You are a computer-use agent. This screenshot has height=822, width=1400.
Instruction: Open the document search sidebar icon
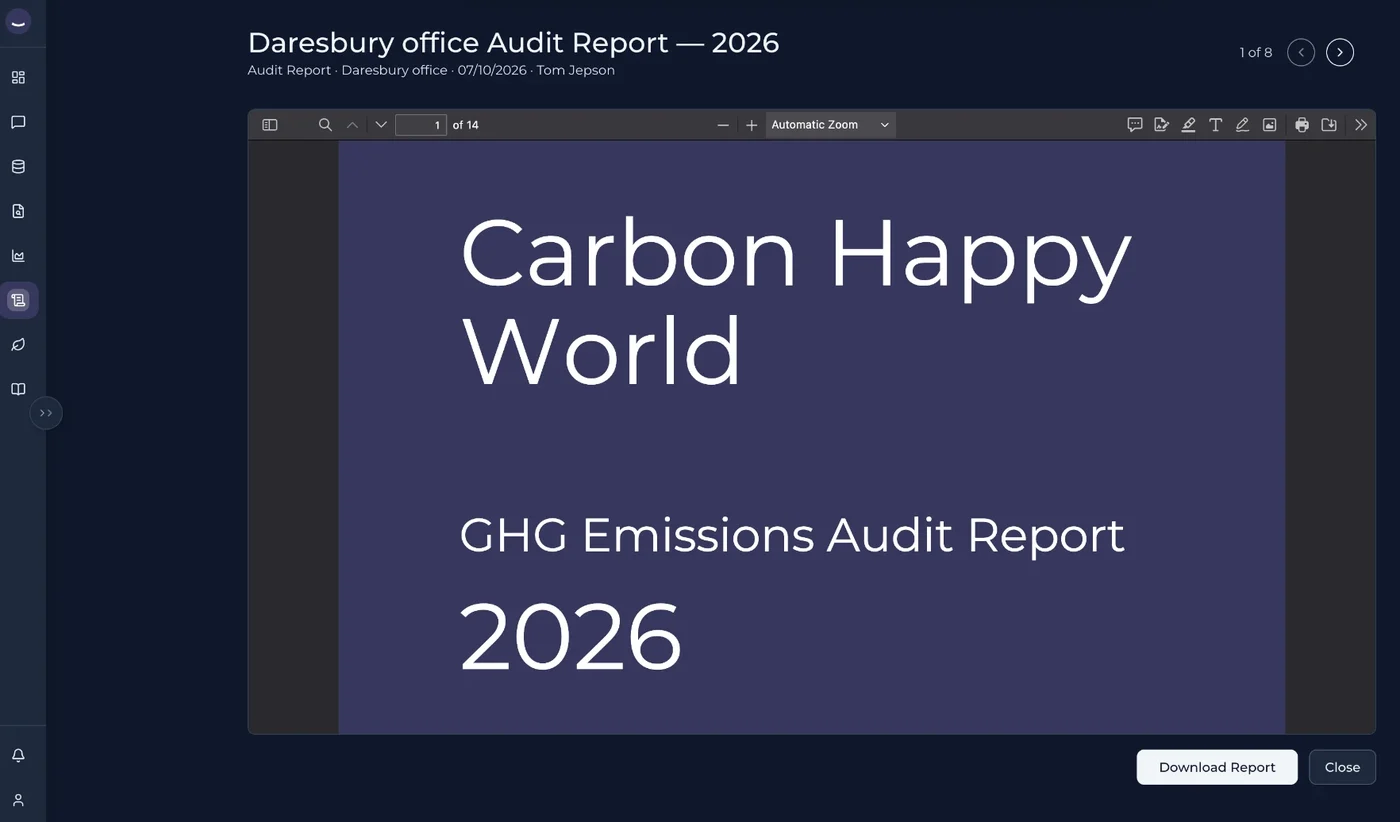(x=18, y=211)
